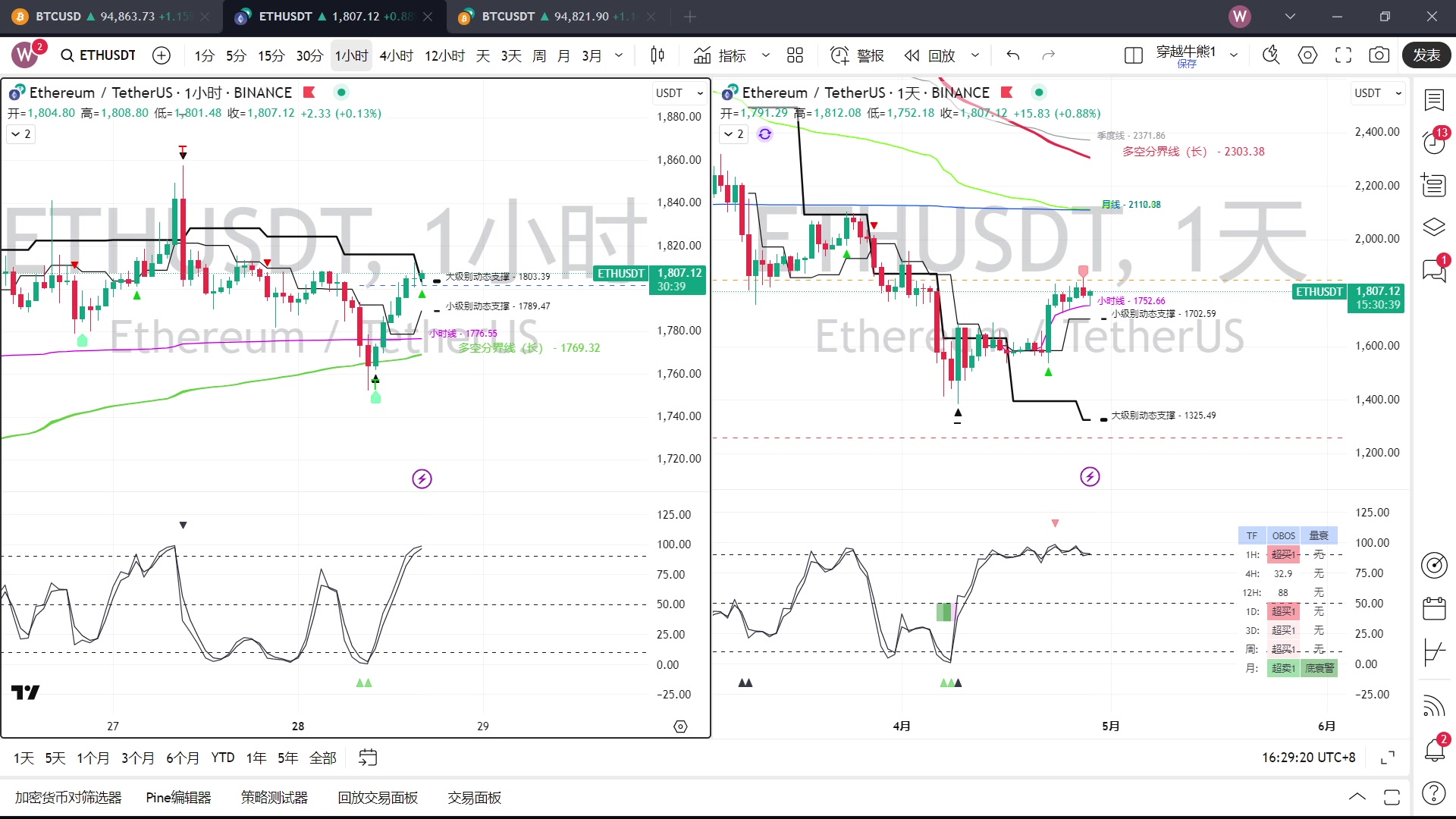Open the alerts clock panel icon

[x=1433, y=142]
